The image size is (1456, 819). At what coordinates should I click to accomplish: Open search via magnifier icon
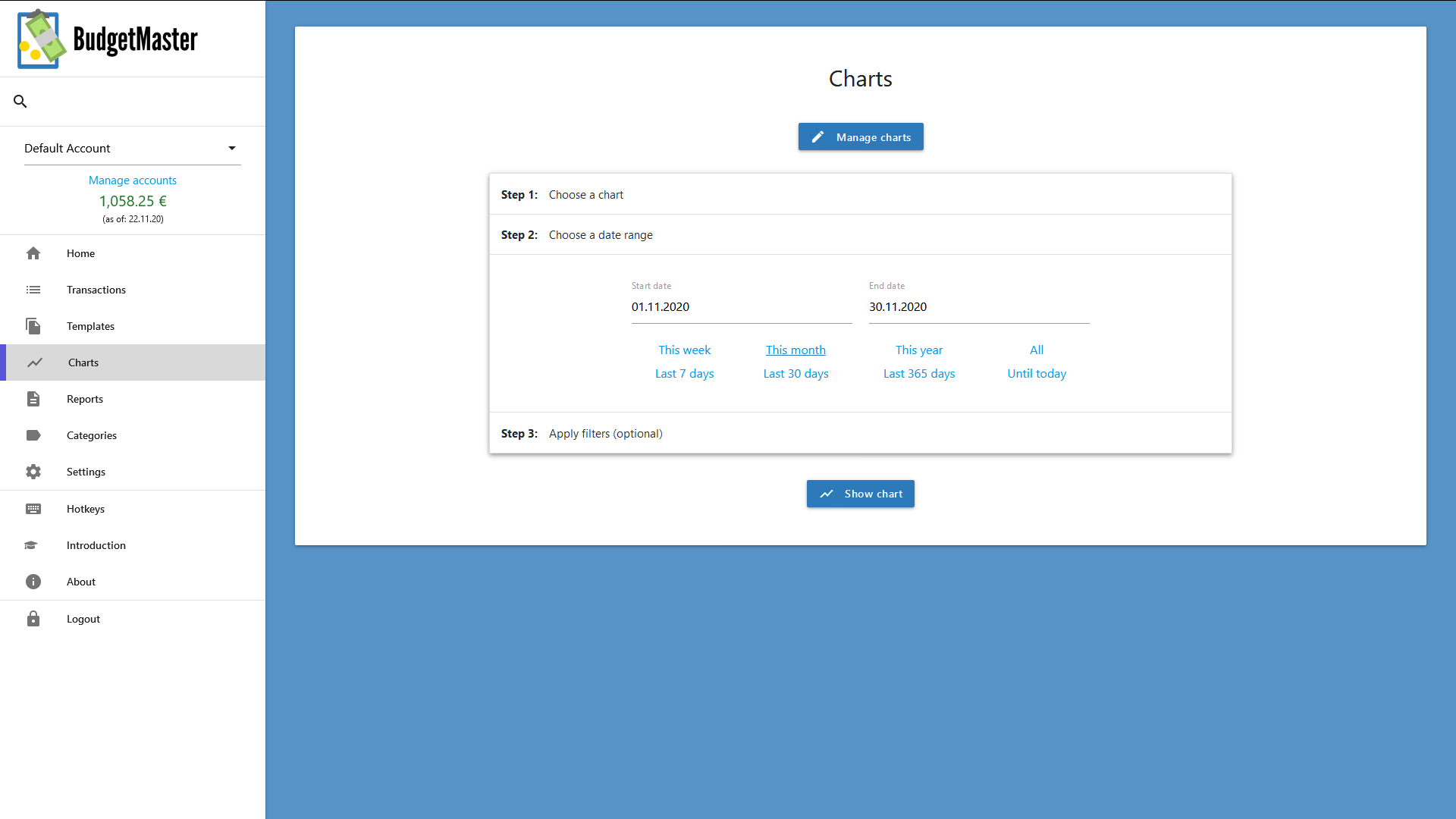pyautogui.click(x=20, y=101)
